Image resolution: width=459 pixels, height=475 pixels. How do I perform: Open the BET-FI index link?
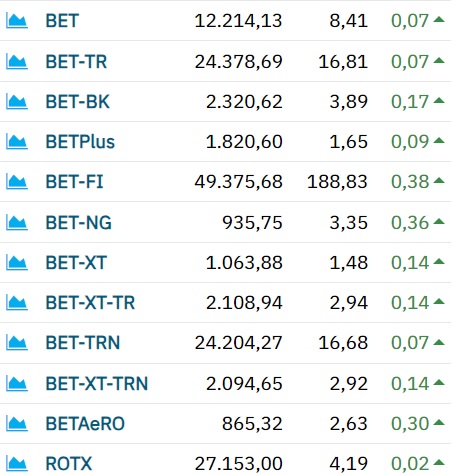tap(74, 182)
